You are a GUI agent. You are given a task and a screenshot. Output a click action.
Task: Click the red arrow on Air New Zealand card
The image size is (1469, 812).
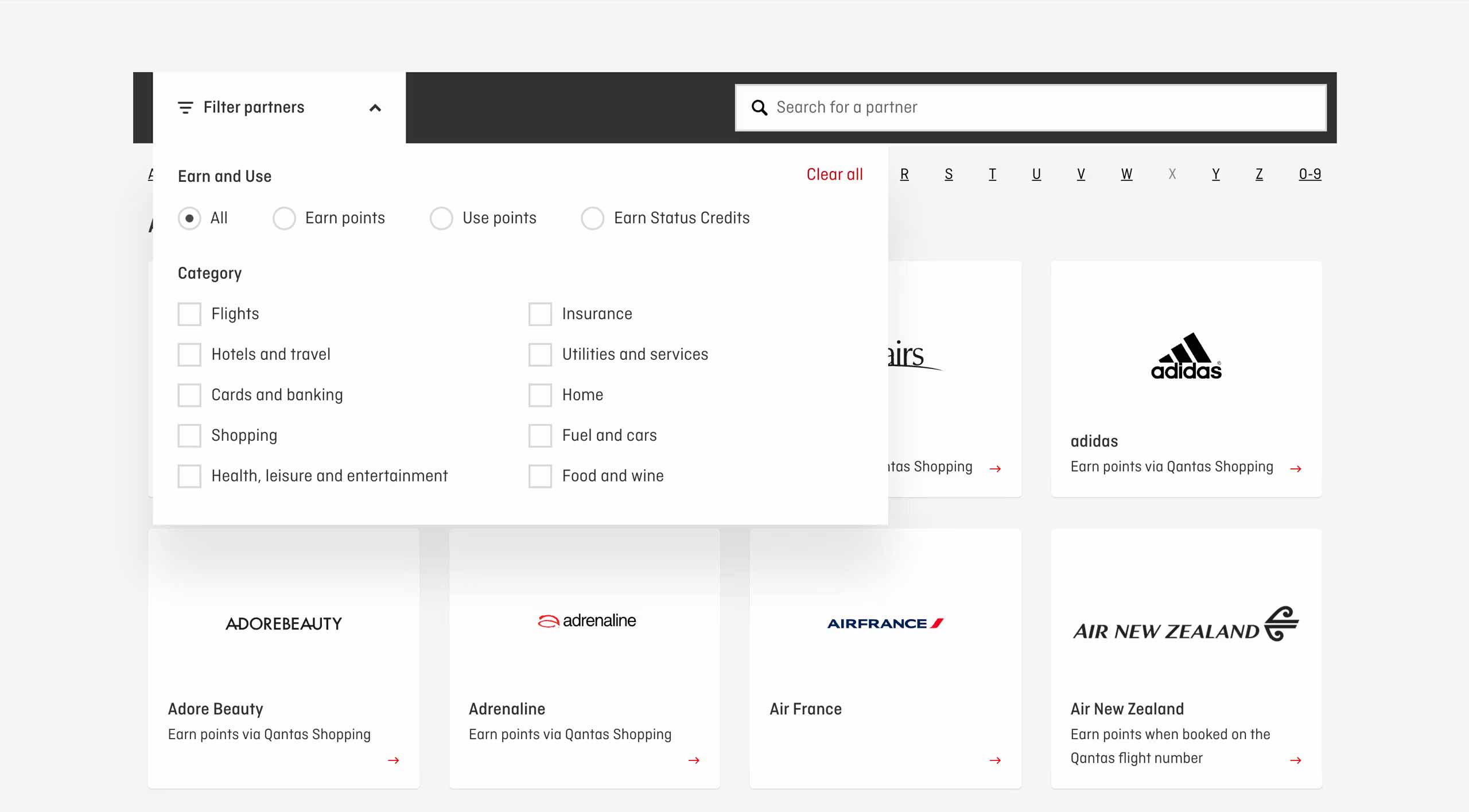[x=1295, y=760]
